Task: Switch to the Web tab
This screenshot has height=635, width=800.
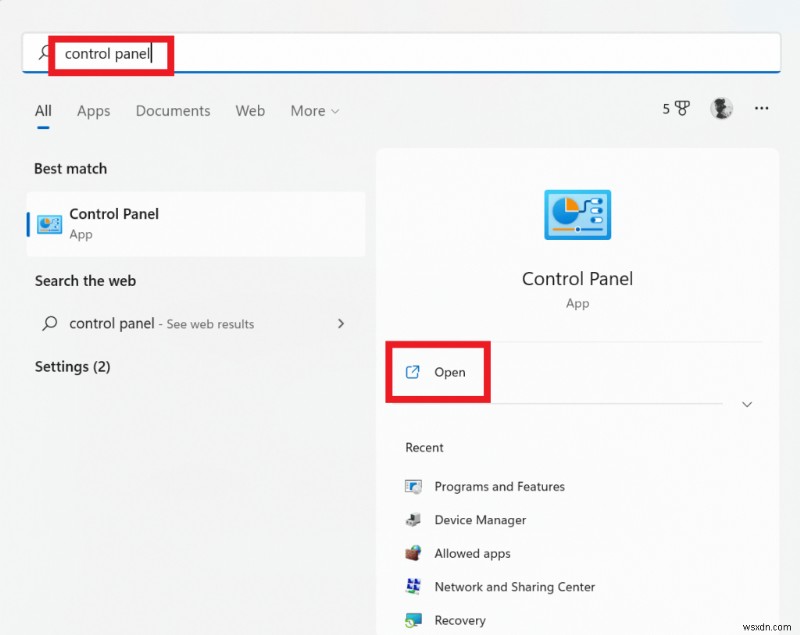Action: click(250, 111)
